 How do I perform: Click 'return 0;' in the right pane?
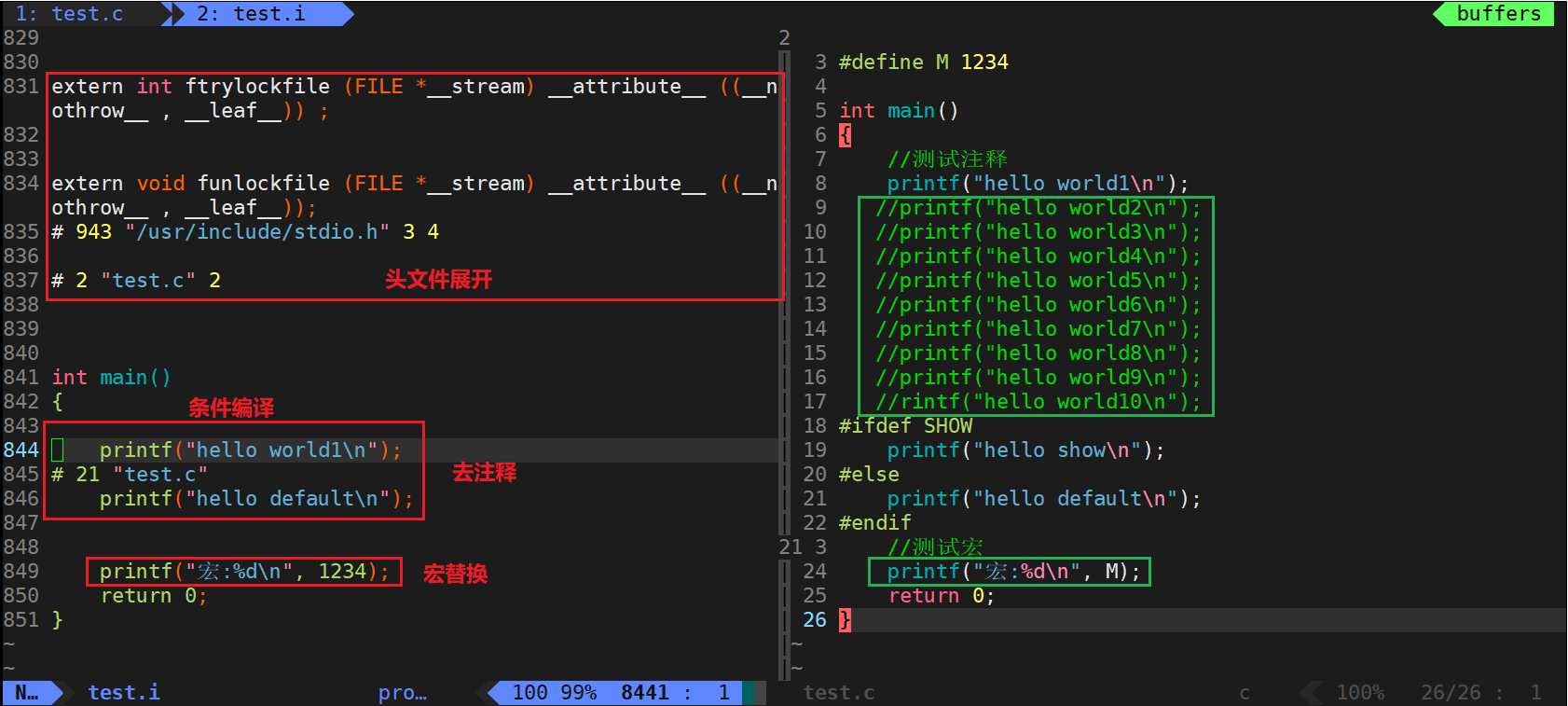[x=942, y=596]
